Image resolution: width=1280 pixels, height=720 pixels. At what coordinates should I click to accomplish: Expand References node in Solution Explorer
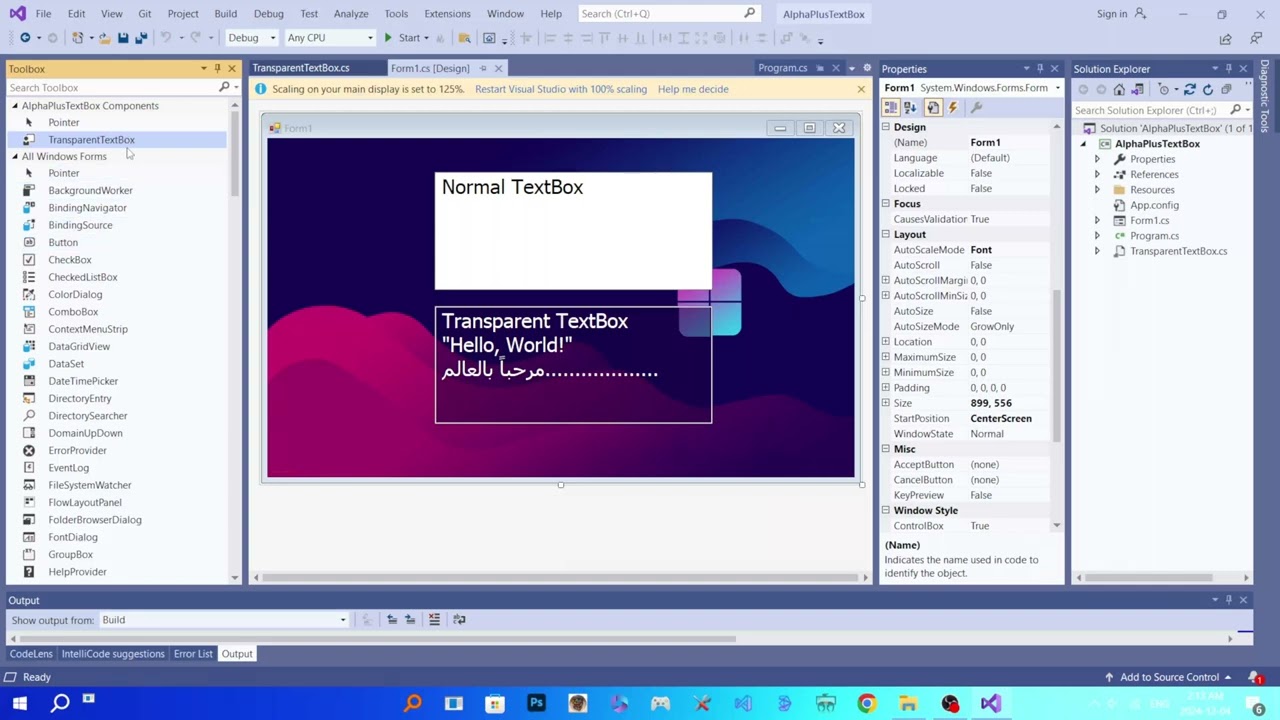coord(1097,175)
